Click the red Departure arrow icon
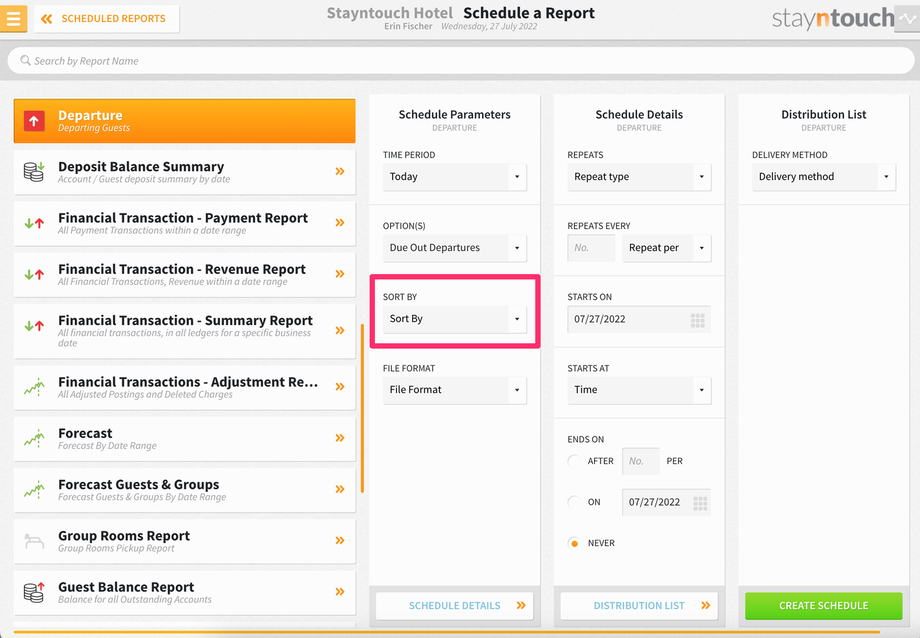The image size is (920, 638). (34, 121)
